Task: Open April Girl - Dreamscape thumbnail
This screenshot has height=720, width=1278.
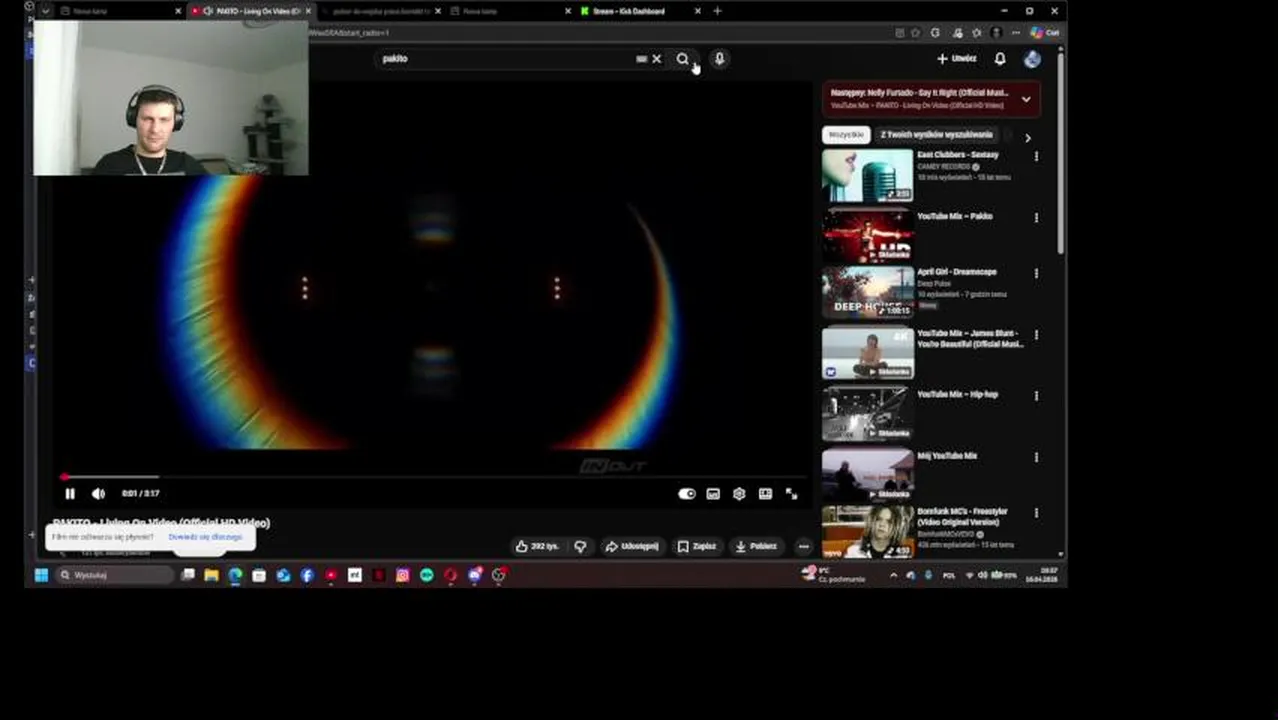Action: coord(868,292)
